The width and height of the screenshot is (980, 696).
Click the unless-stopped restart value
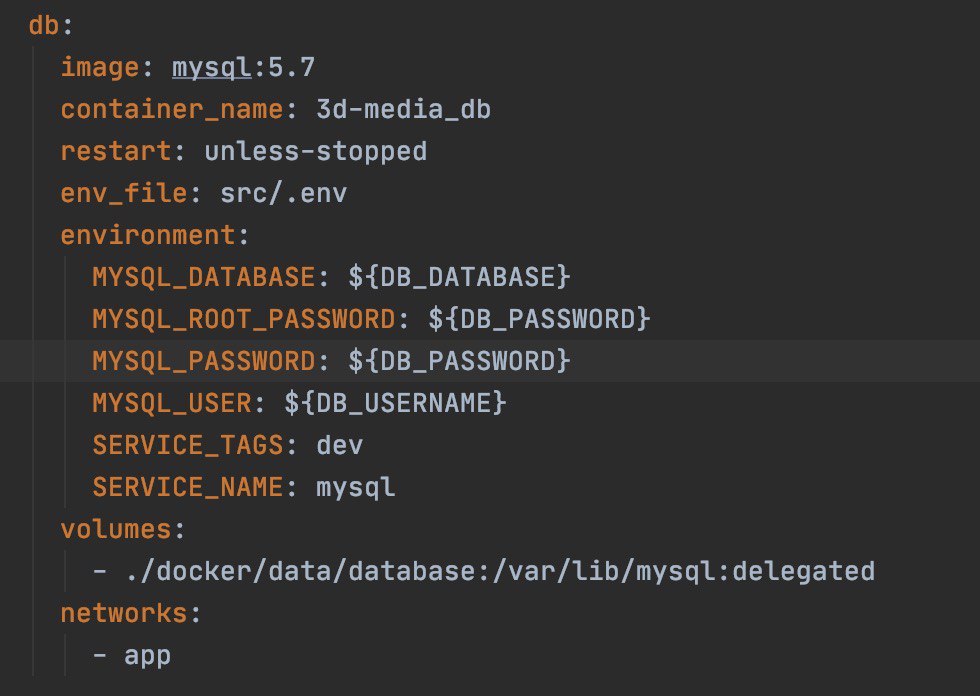coord(316,152)
